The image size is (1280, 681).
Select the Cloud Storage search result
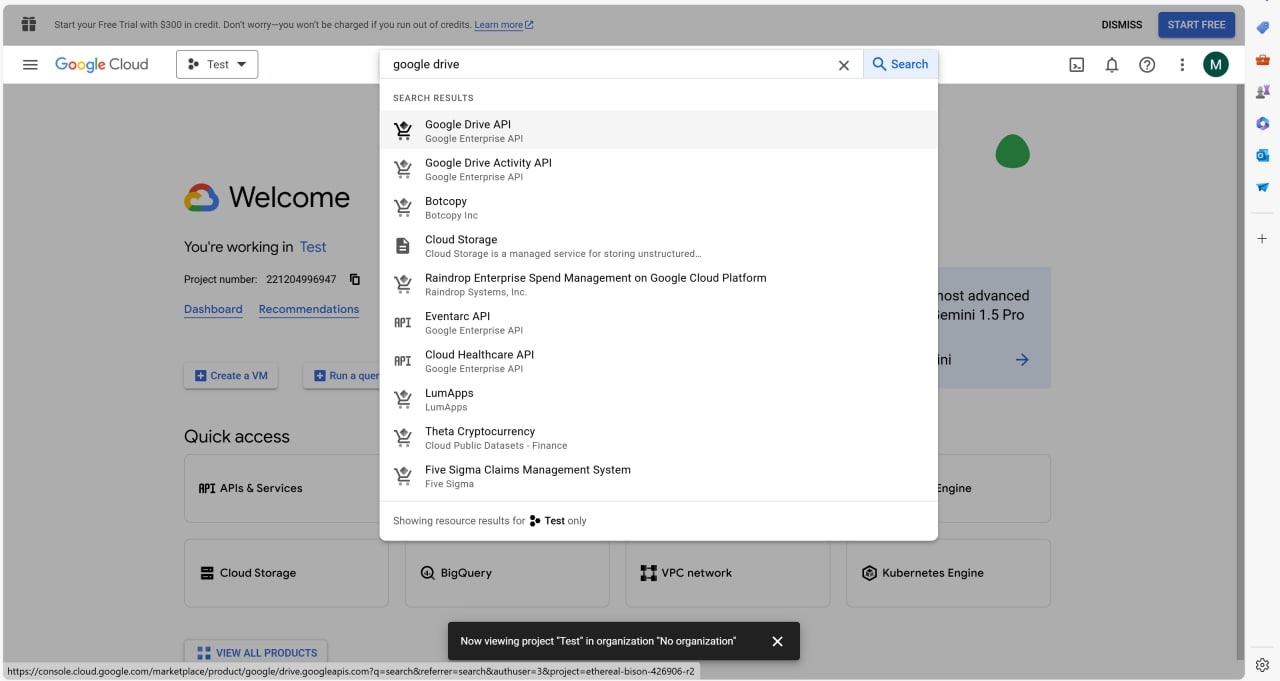coord(659,246)
